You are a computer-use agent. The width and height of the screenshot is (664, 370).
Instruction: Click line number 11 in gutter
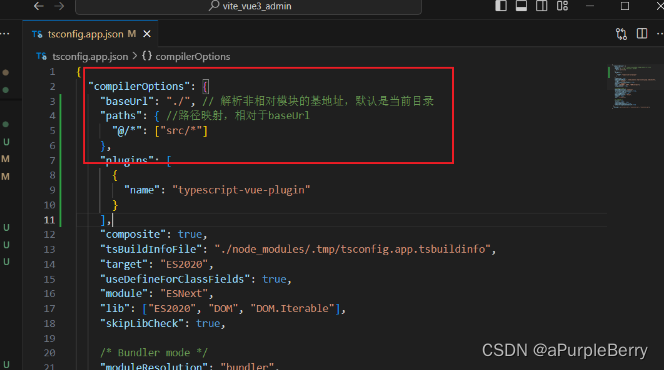tap(49, 220)
